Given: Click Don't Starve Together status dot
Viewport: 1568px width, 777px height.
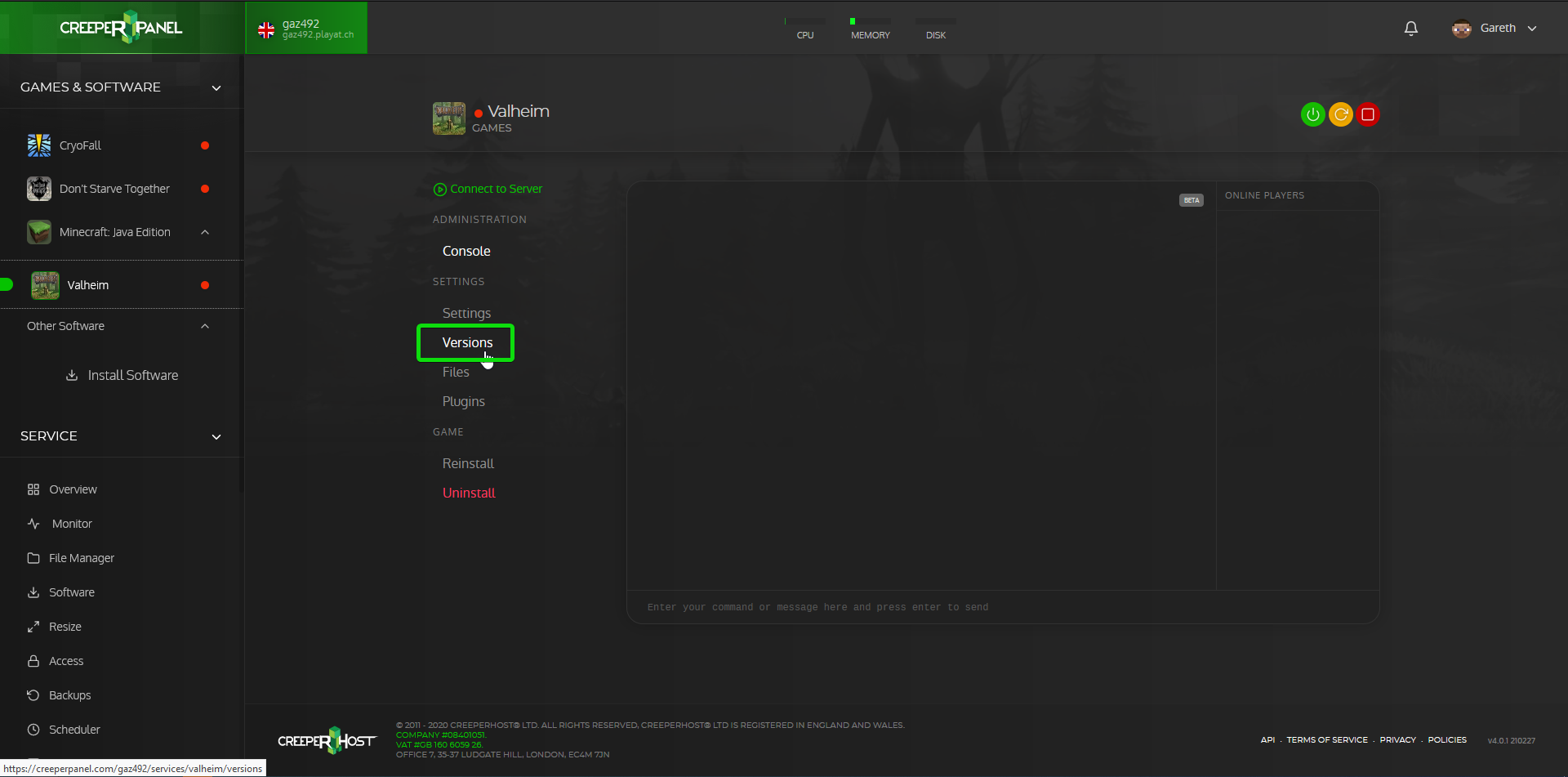Looking at the screenshot, I should point(205,189).
